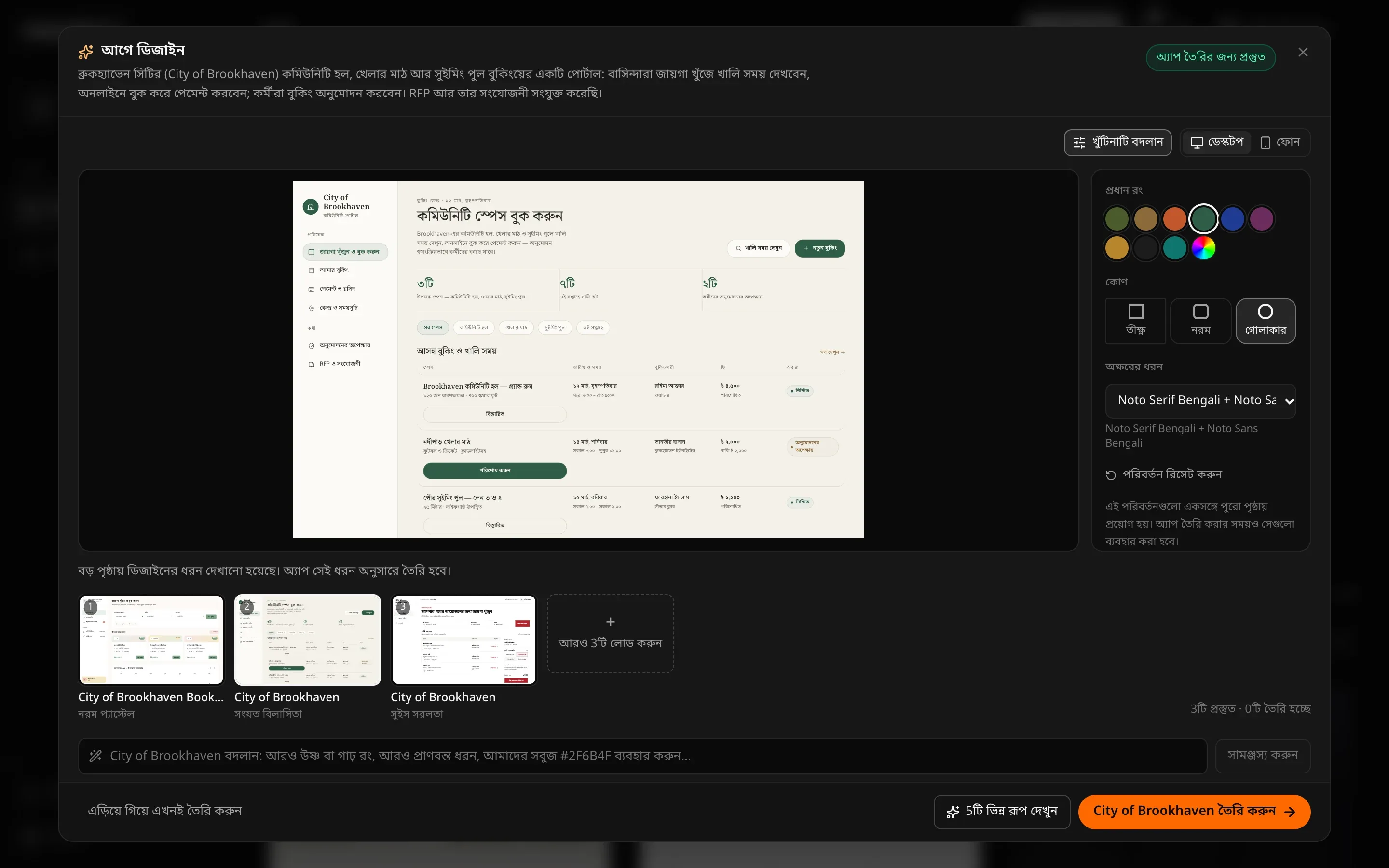1389x868 pixels.
Task: Select thumbnail 2 সংযত বিলাসিতা design
Action: [x=308, y=639]
